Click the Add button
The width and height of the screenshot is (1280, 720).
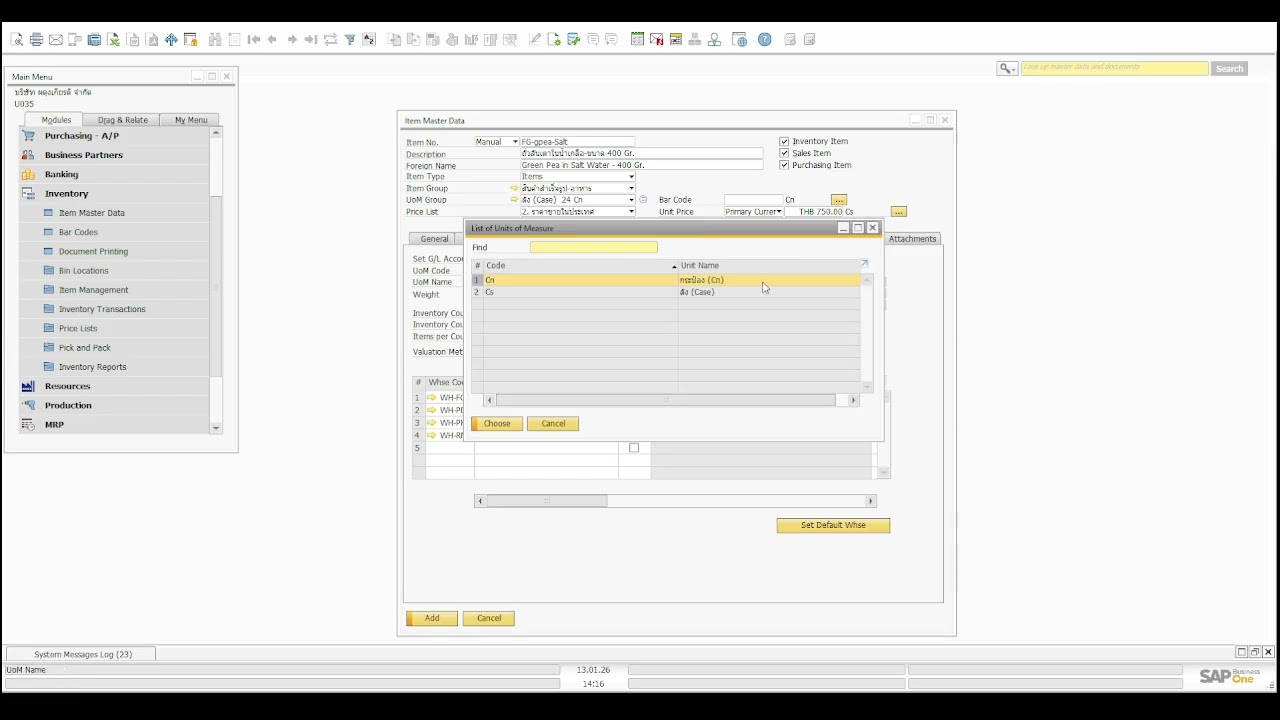click(x=432, y=618)
